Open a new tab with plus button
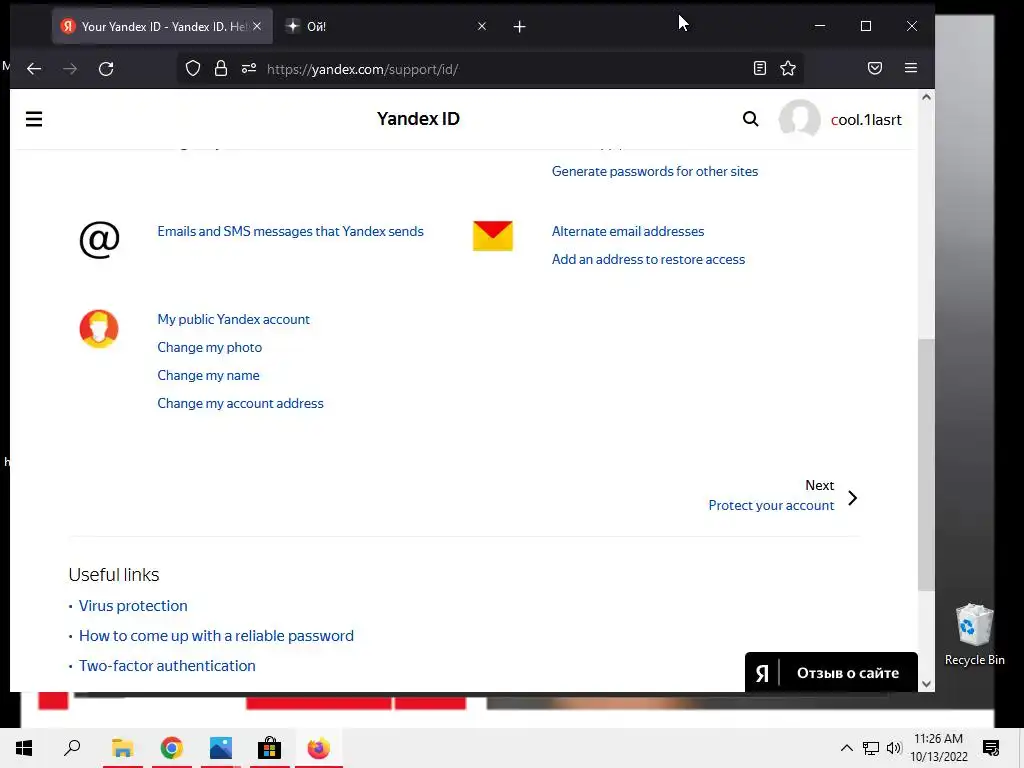The width and height of the screenshot is (1024, 768). (519, 27)
